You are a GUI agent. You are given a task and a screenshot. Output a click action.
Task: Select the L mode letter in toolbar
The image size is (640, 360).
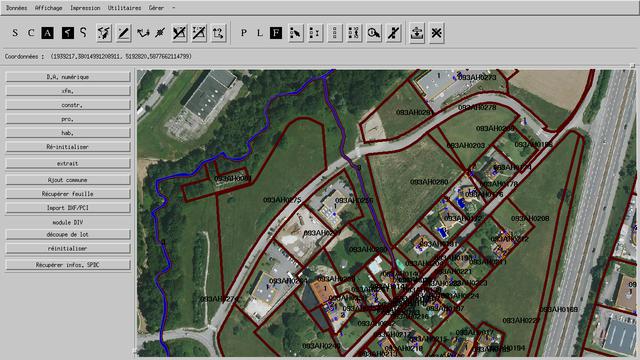[260, 33]
